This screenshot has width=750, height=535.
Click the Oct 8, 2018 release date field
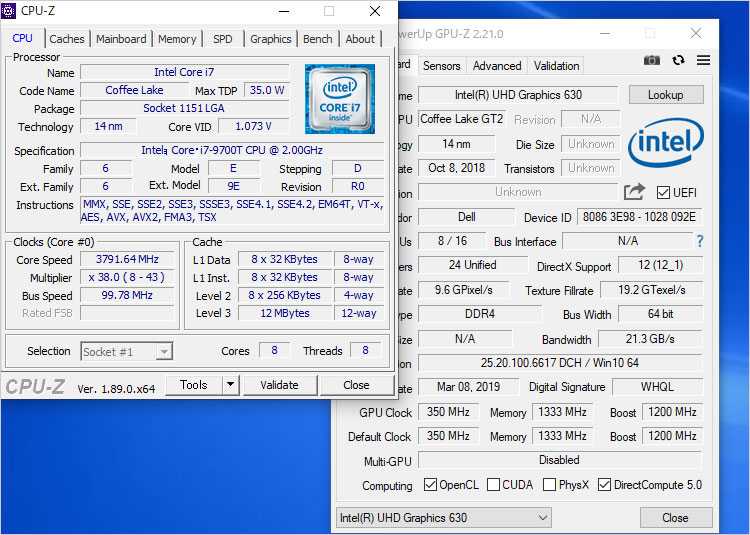[457, 168]
